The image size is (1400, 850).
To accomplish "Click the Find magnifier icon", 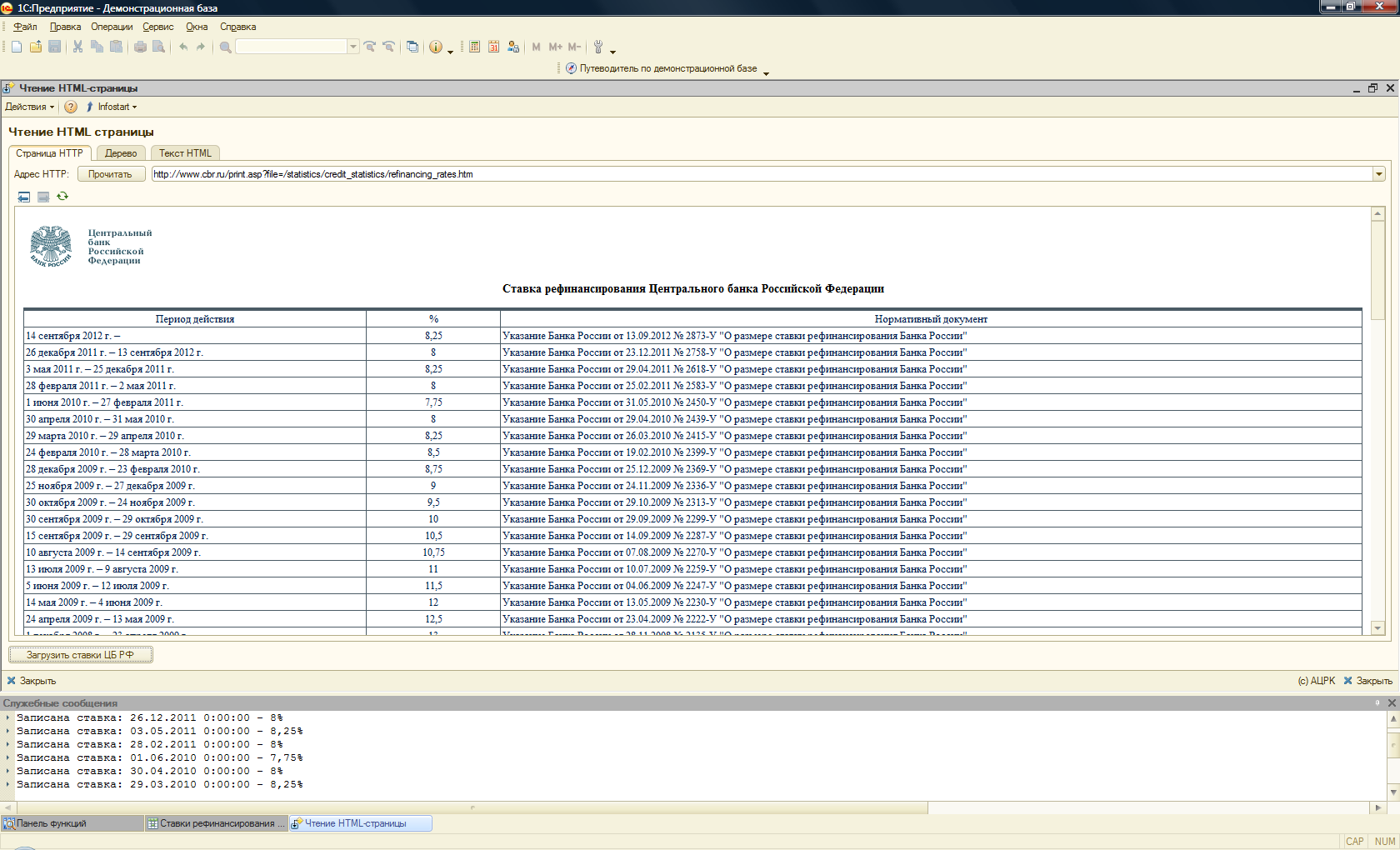I will 225,47.
